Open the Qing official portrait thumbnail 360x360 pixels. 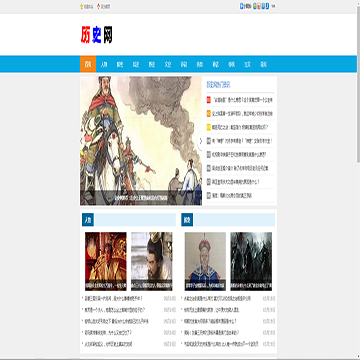pos(205,261)
